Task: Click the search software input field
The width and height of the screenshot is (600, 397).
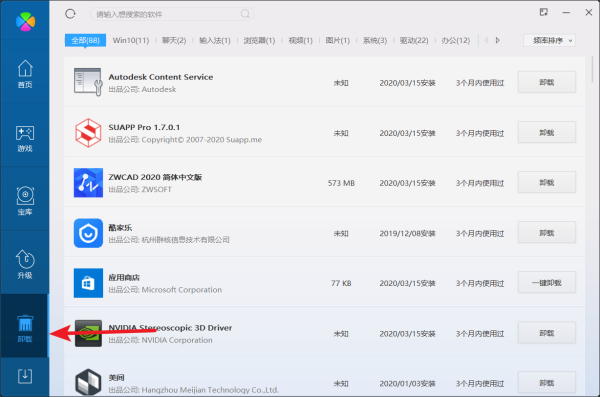Action: (x=172, y=14)
